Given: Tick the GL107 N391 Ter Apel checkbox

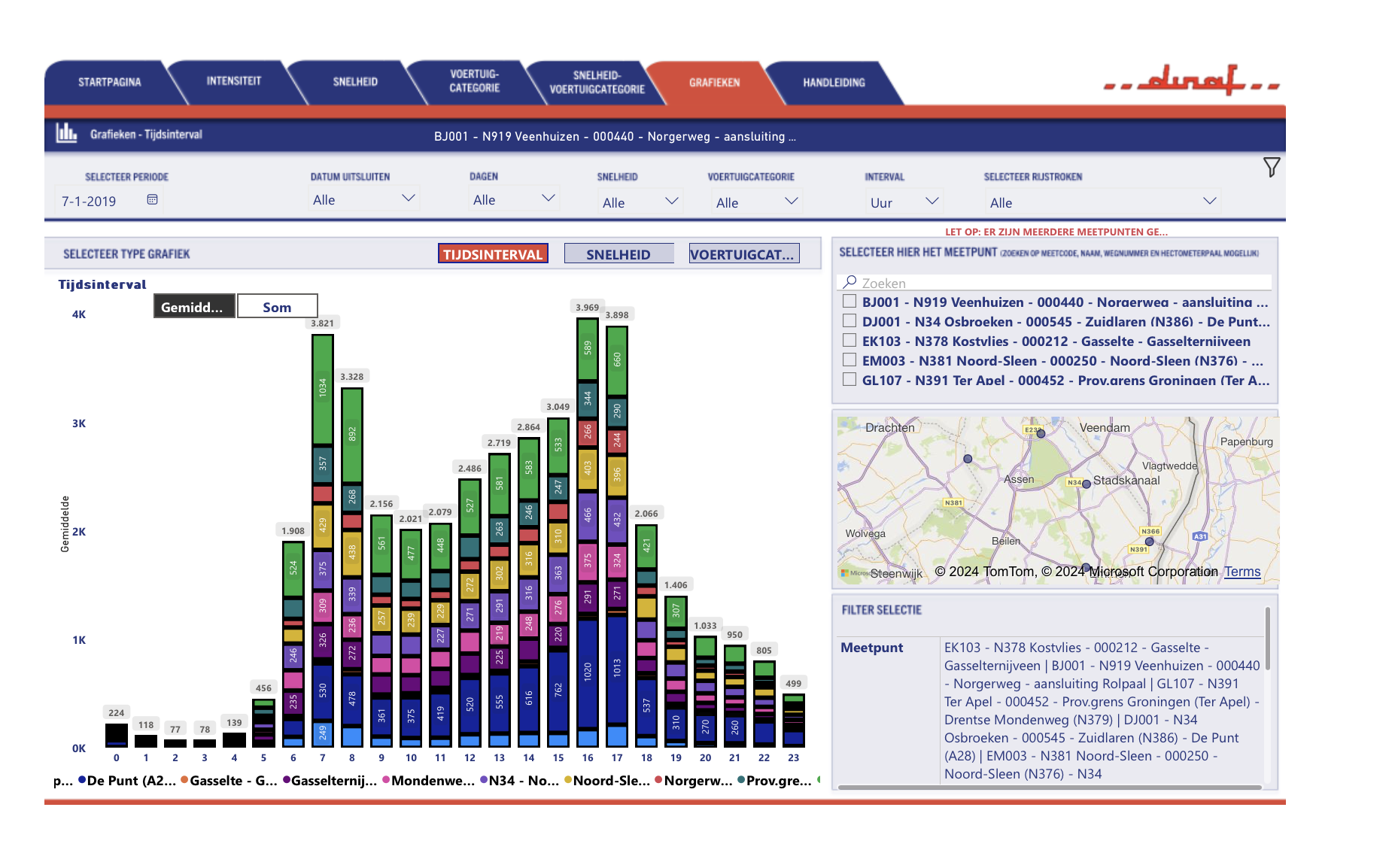Looking at the screenshot, I should (x=849, y=380).
